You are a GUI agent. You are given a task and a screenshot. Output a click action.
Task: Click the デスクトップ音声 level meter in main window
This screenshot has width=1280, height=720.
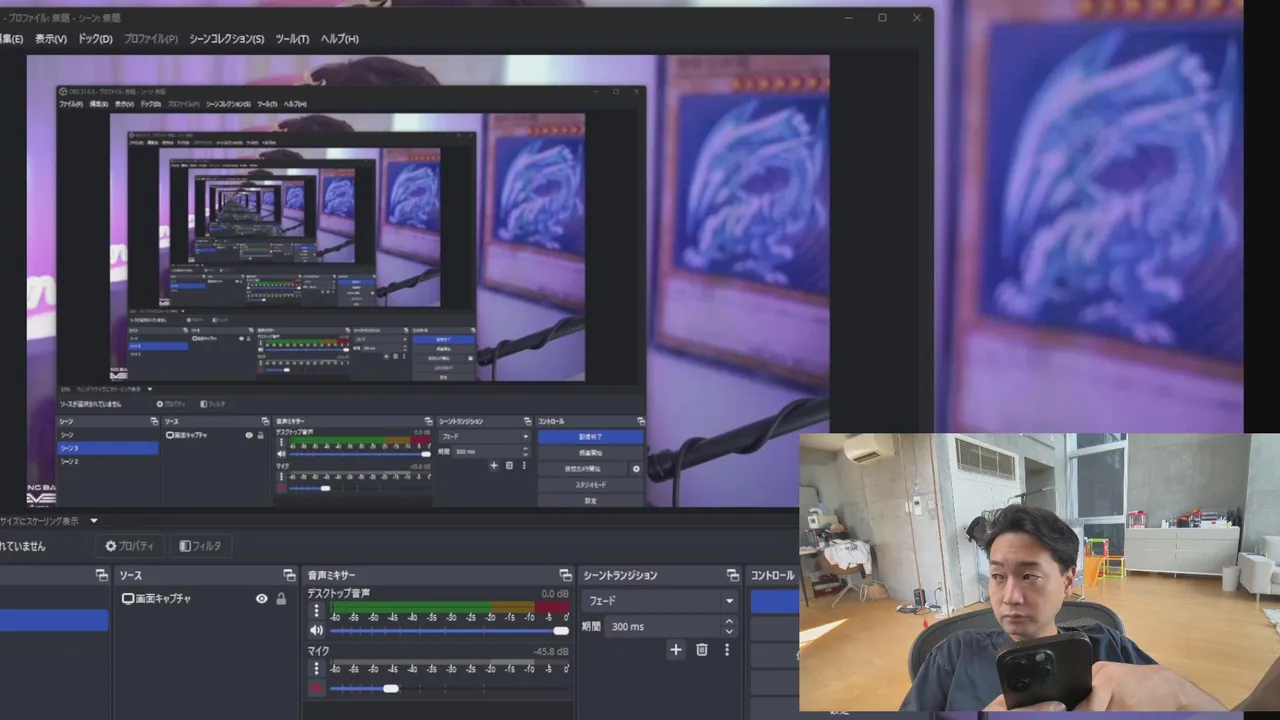tap(449, 607)
